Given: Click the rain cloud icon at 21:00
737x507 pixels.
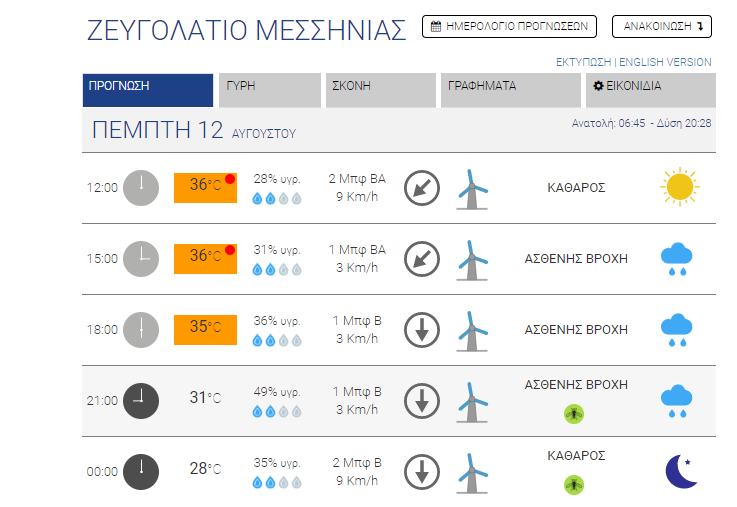Looking at the screenshot, I should click(676, 401).
